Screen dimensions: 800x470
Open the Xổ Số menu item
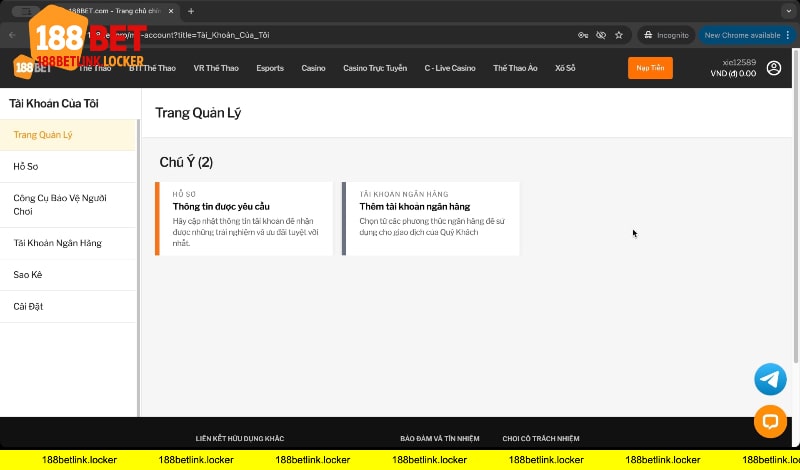click(x=565, y=68)
